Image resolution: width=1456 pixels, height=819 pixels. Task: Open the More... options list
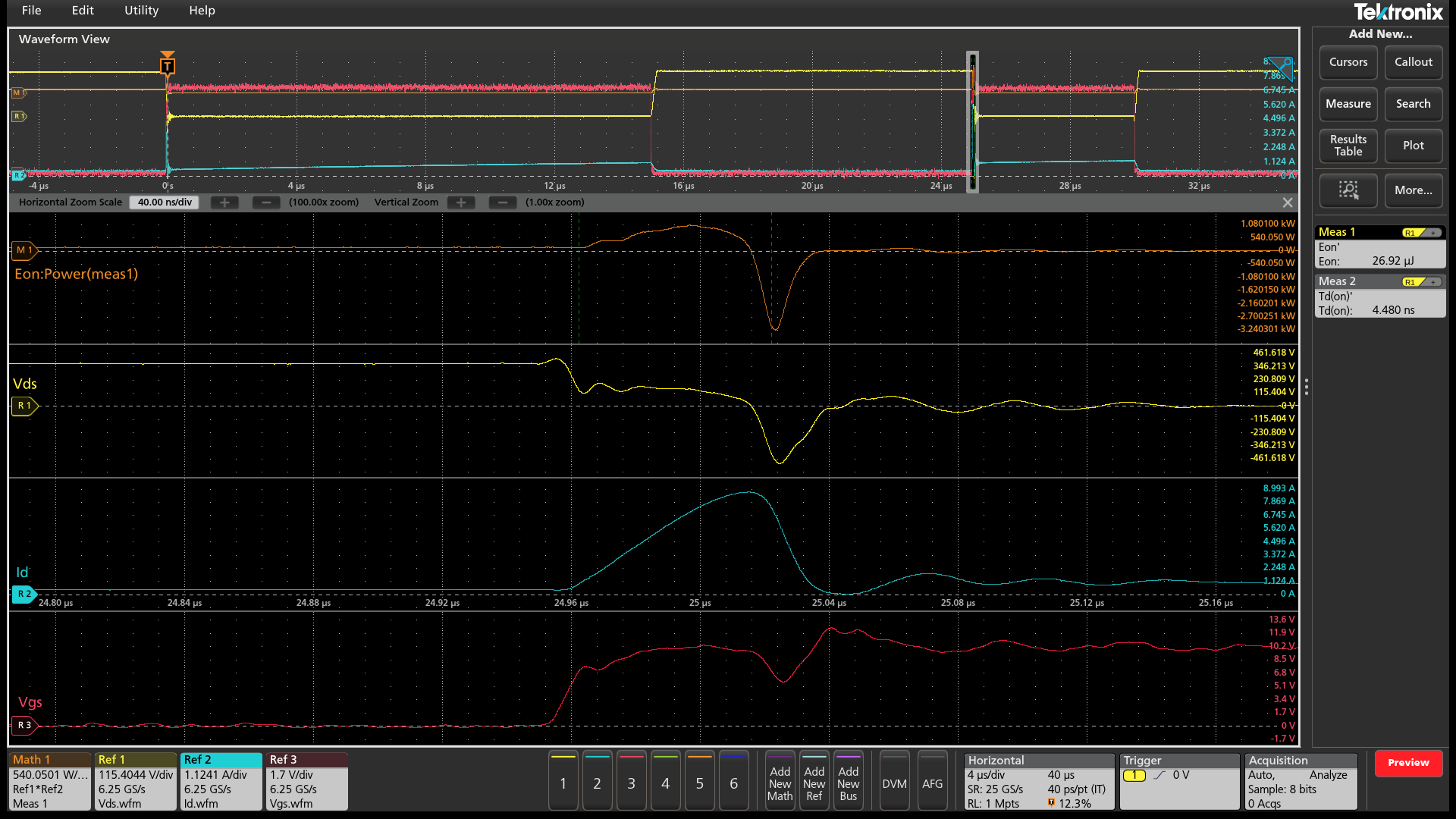point(1413,190)
